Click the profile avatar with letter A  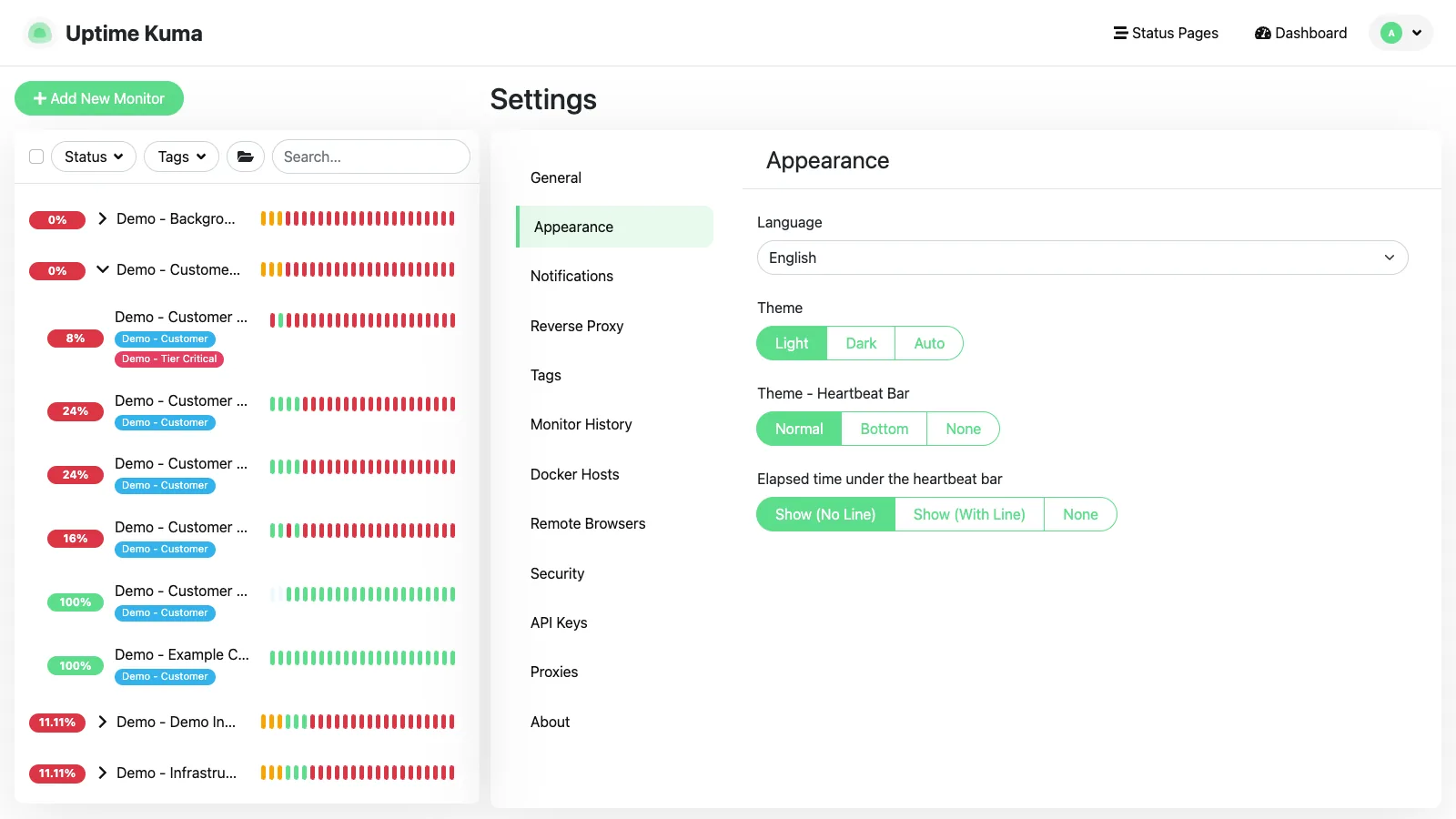pos(1390,33)
